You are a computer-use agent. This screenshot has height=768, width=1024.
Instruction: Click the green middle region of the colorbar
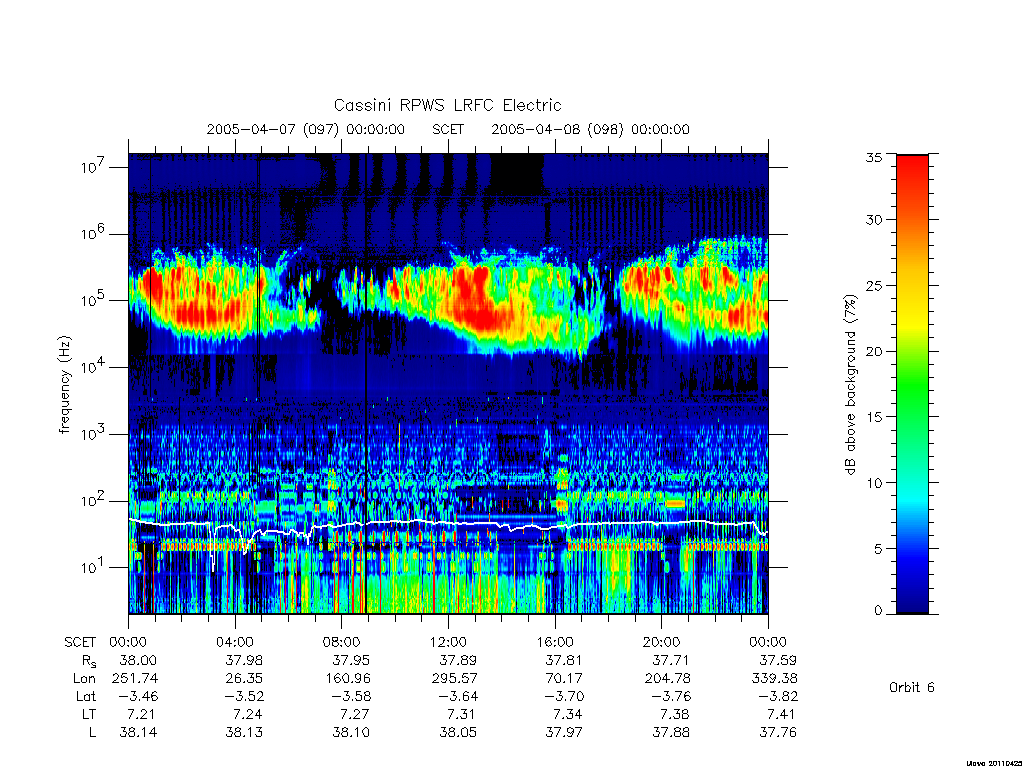[912, 384]
